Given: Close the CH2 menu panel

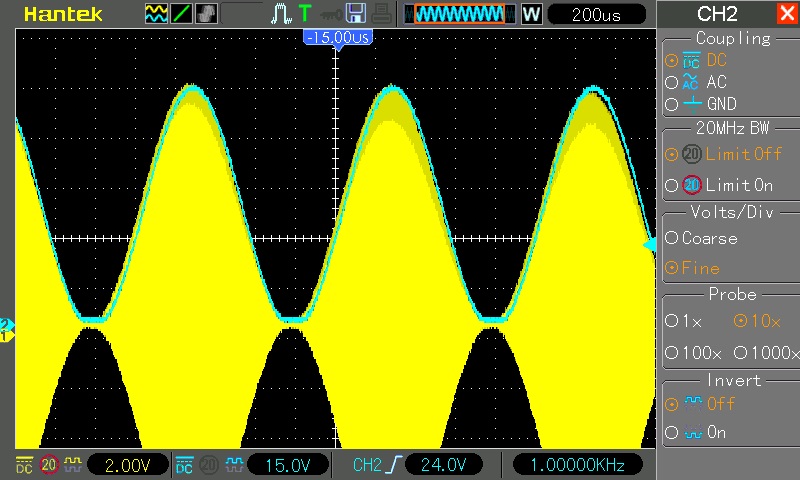Looking at the screenshot, I should [x=786, y=14].
